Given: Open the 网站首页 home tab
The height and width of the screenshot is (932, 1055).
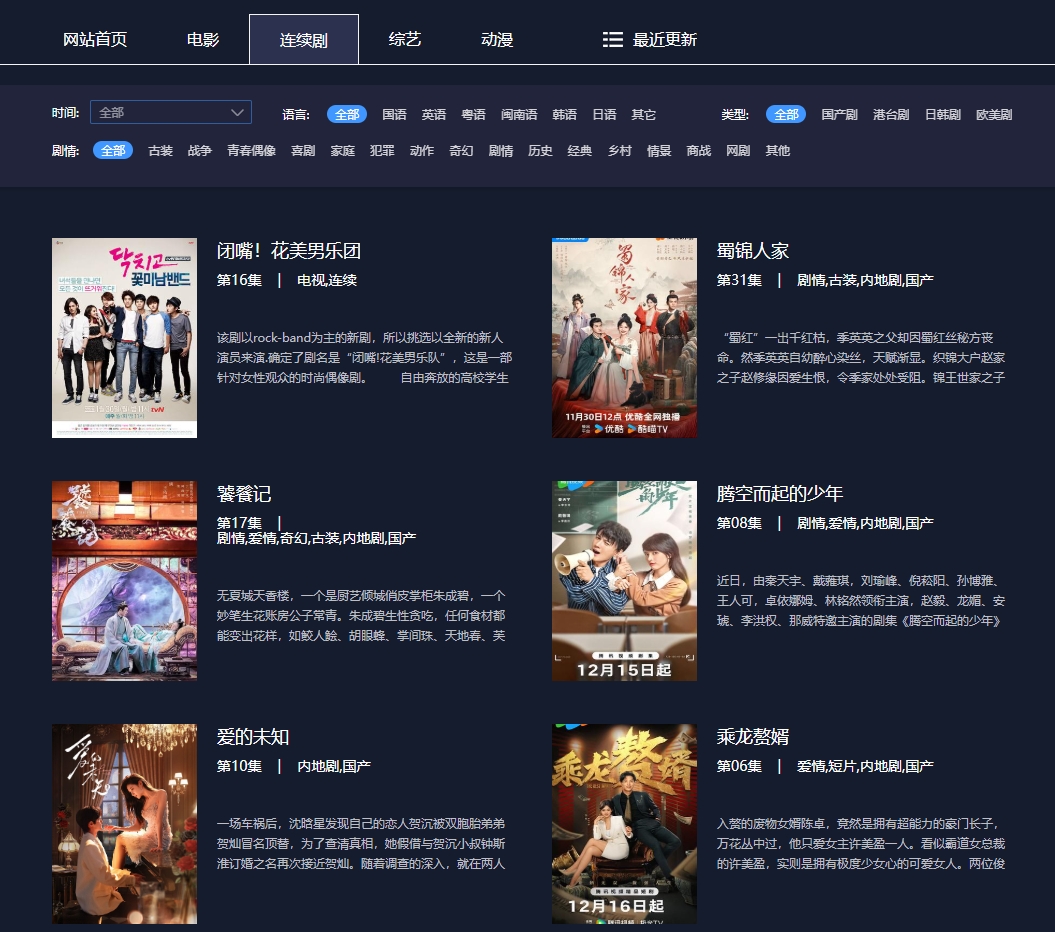Looking at the screenshot, I should pyautogui.click(x=95, y=40).
